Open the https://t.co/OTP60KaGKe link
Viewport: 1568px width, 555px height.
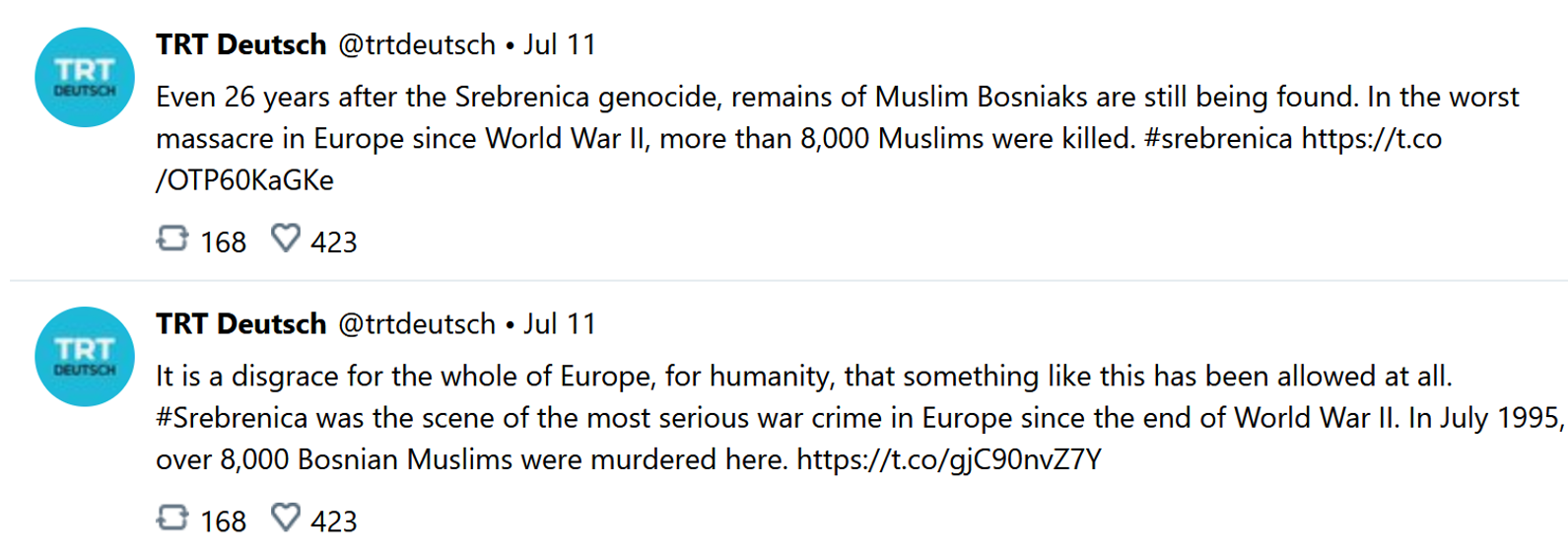[x=799, y=159]
